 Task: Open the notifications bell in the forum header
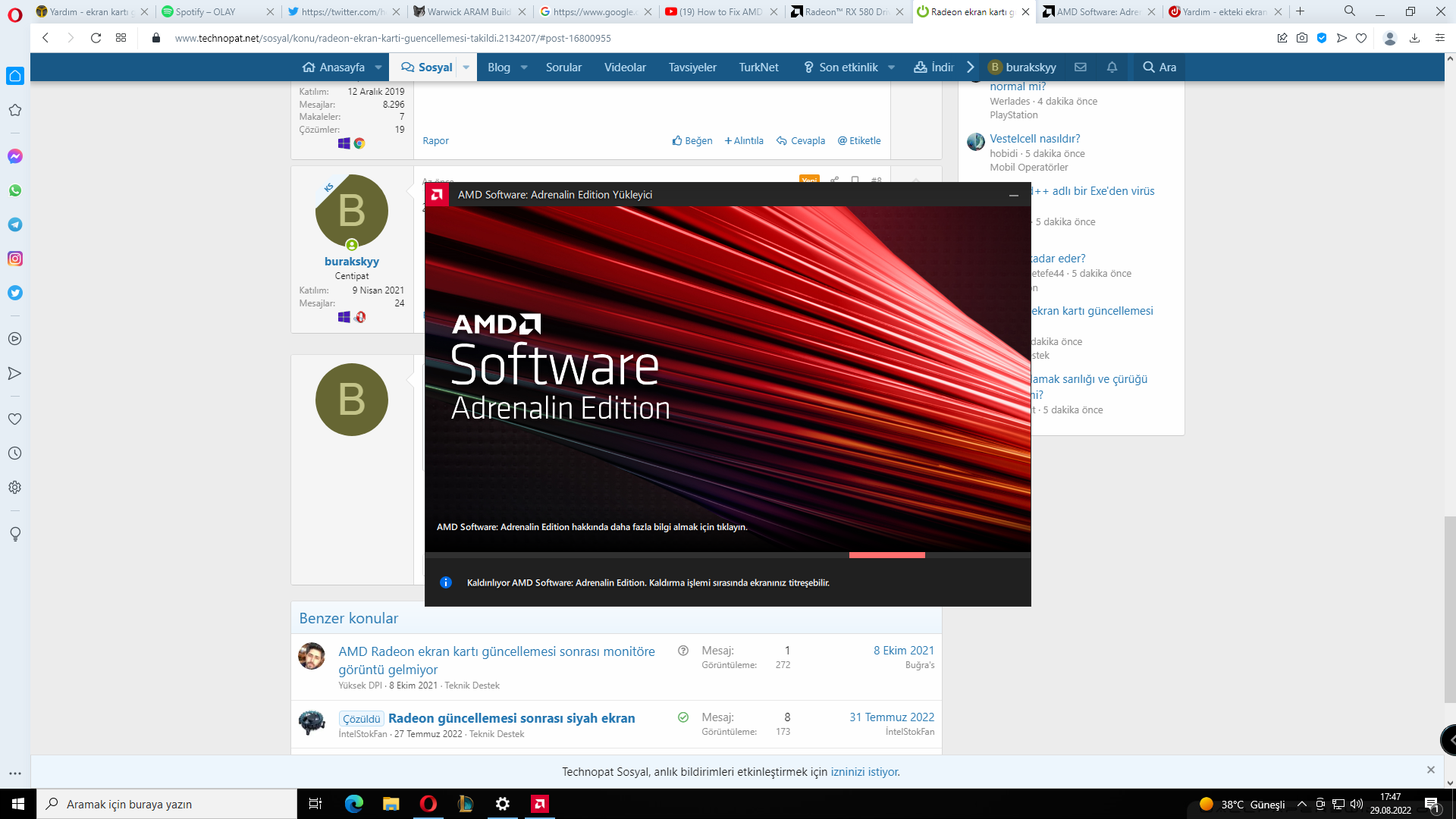pos(1112,67)
